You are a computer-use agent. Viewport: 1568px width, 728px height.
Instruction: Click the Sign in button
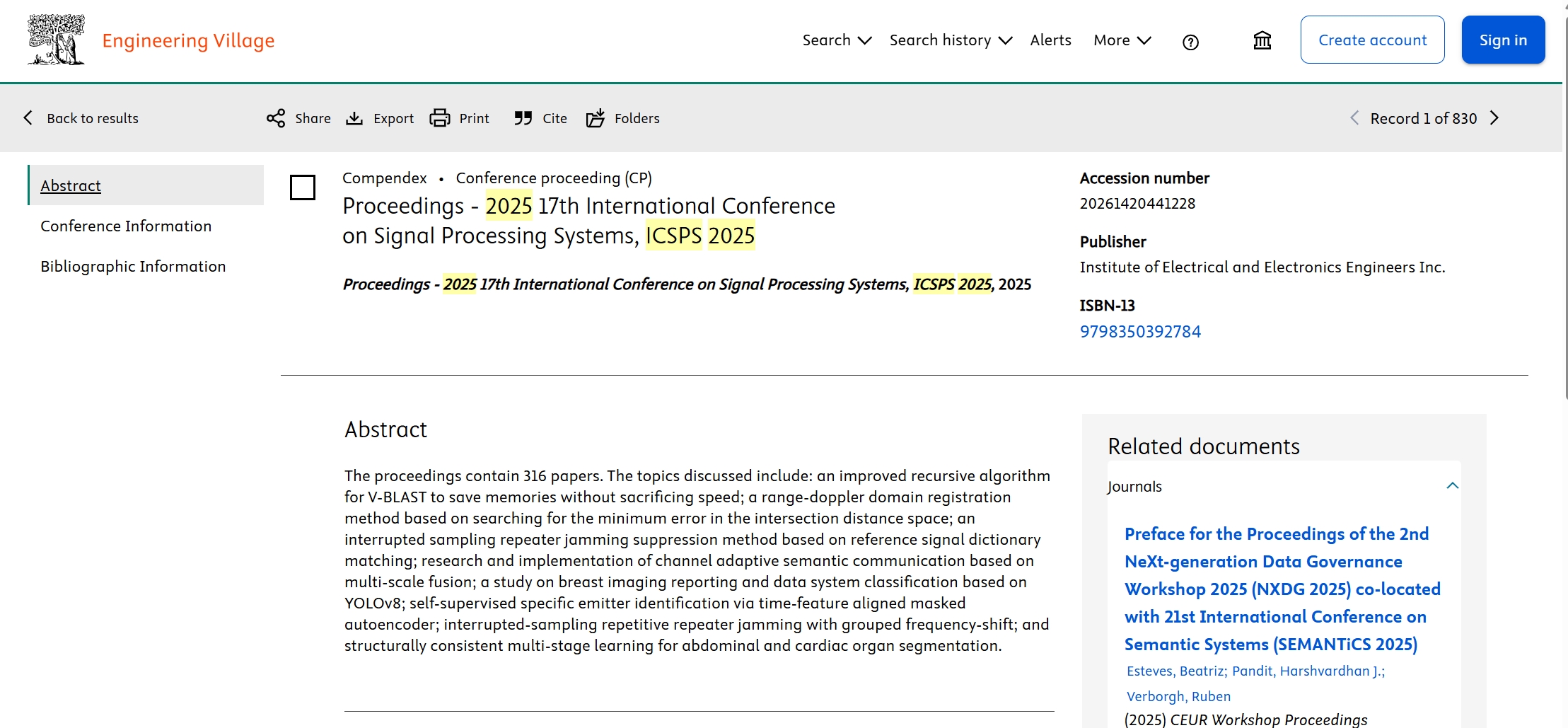click(x=1503, y=40)
